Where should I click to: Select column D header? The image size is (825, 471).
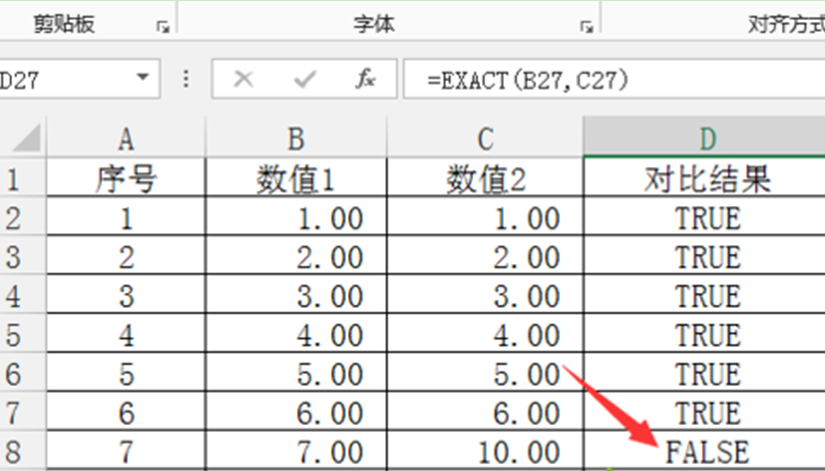(705, 138)
